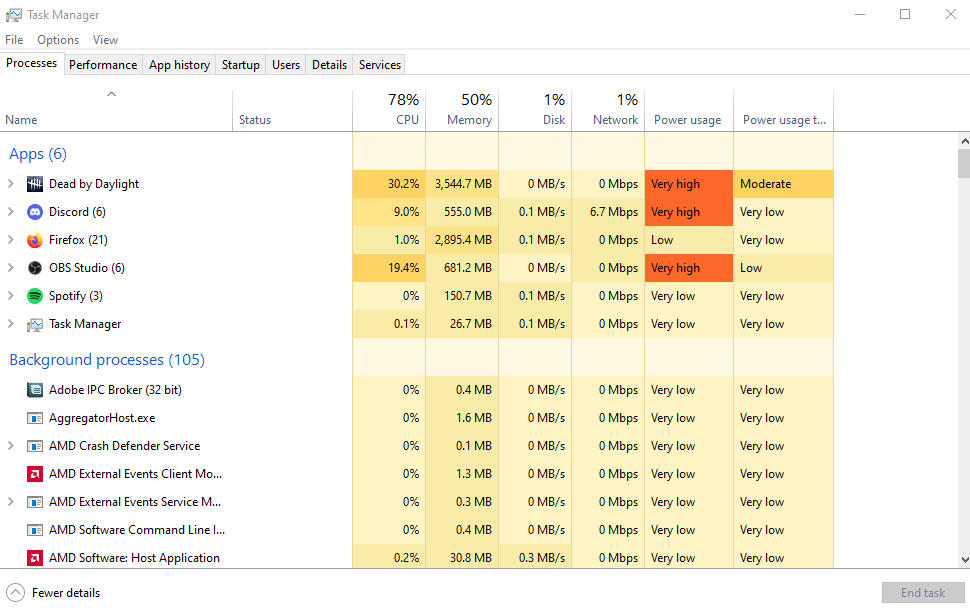
Task: Click the vertical scrollbar down arrow
Action: click(964, 560)
